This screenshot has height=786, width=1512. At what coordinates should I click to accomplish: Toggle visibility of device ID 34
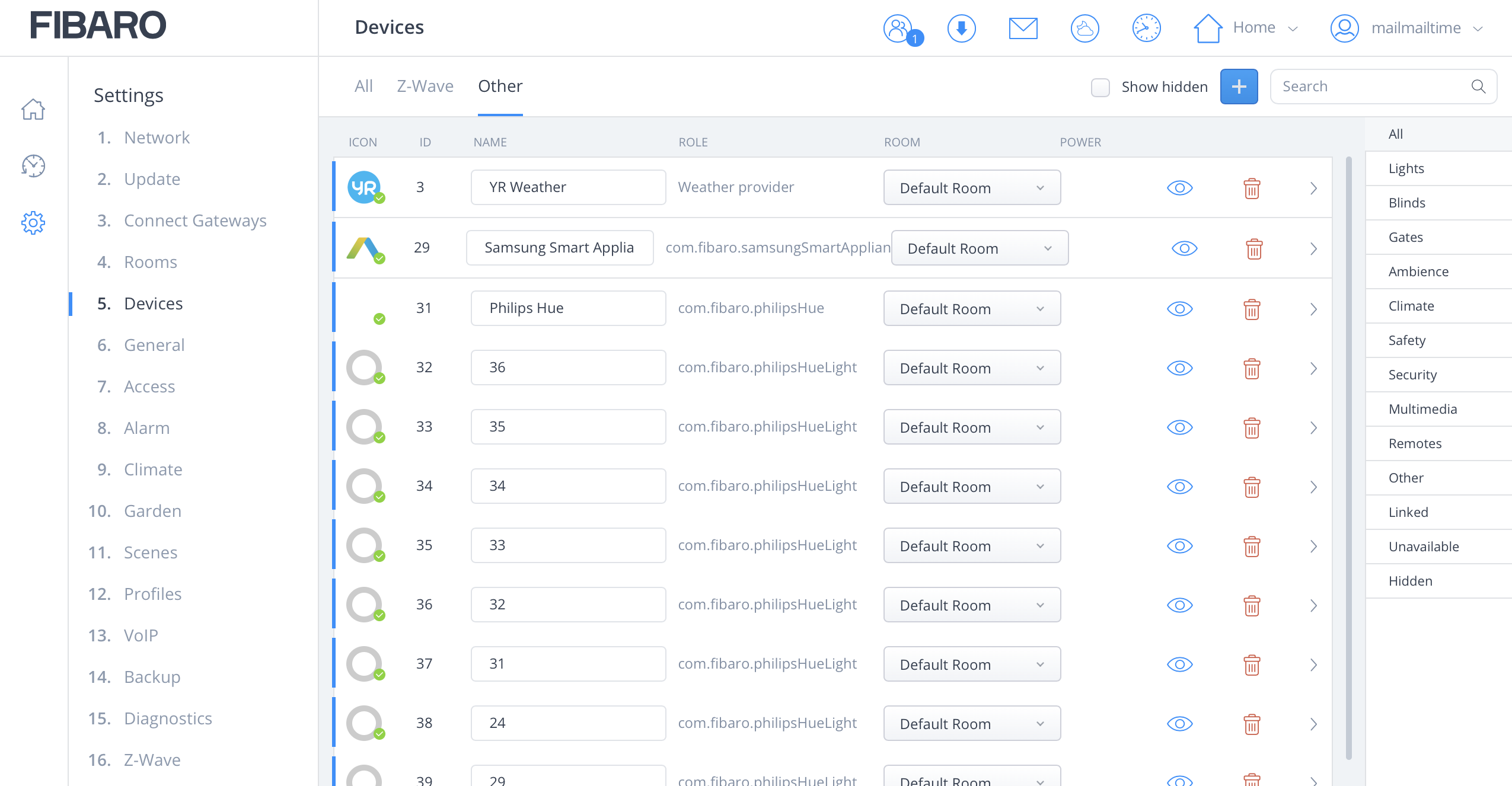pyautogui.click(x=1180, y=487)
